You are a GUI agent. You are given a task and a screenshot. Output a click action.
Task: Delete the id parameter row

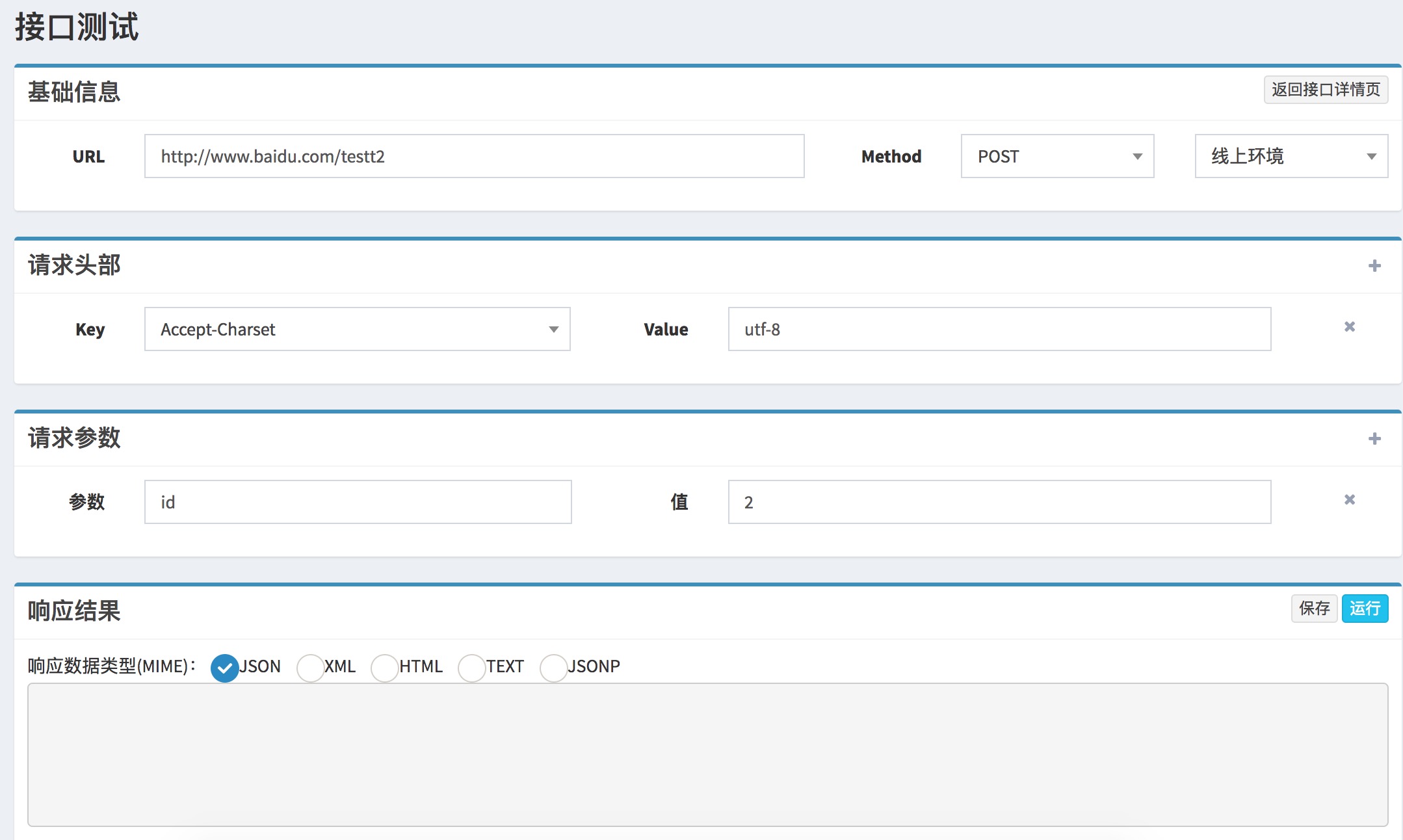click(x=1350, y=500)
